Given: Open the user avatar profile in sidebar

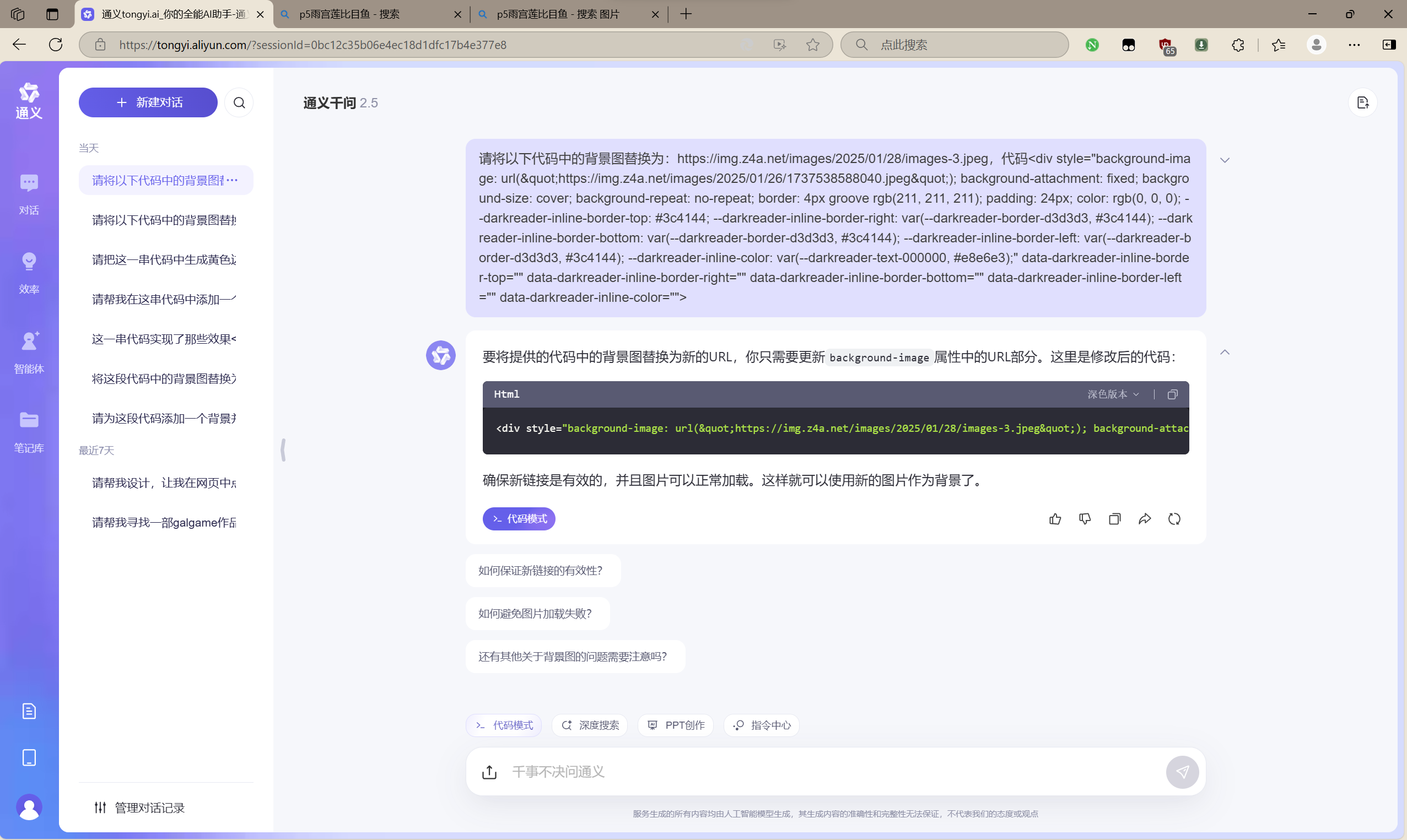Looking at the screenshot, I should 29,806.
